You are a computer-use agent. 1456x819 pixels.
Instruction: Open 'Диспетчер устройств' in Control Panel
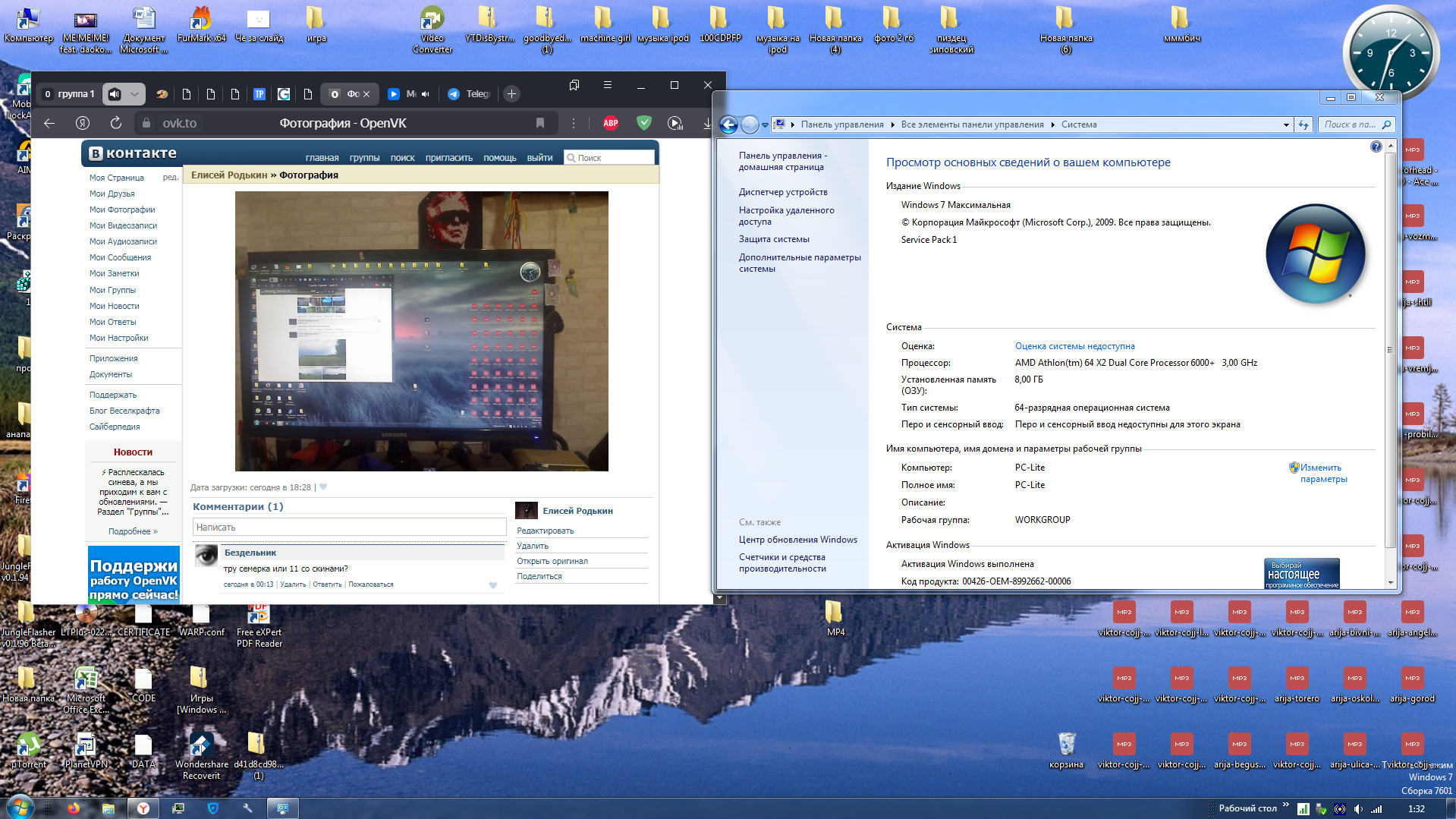(783, 192)
